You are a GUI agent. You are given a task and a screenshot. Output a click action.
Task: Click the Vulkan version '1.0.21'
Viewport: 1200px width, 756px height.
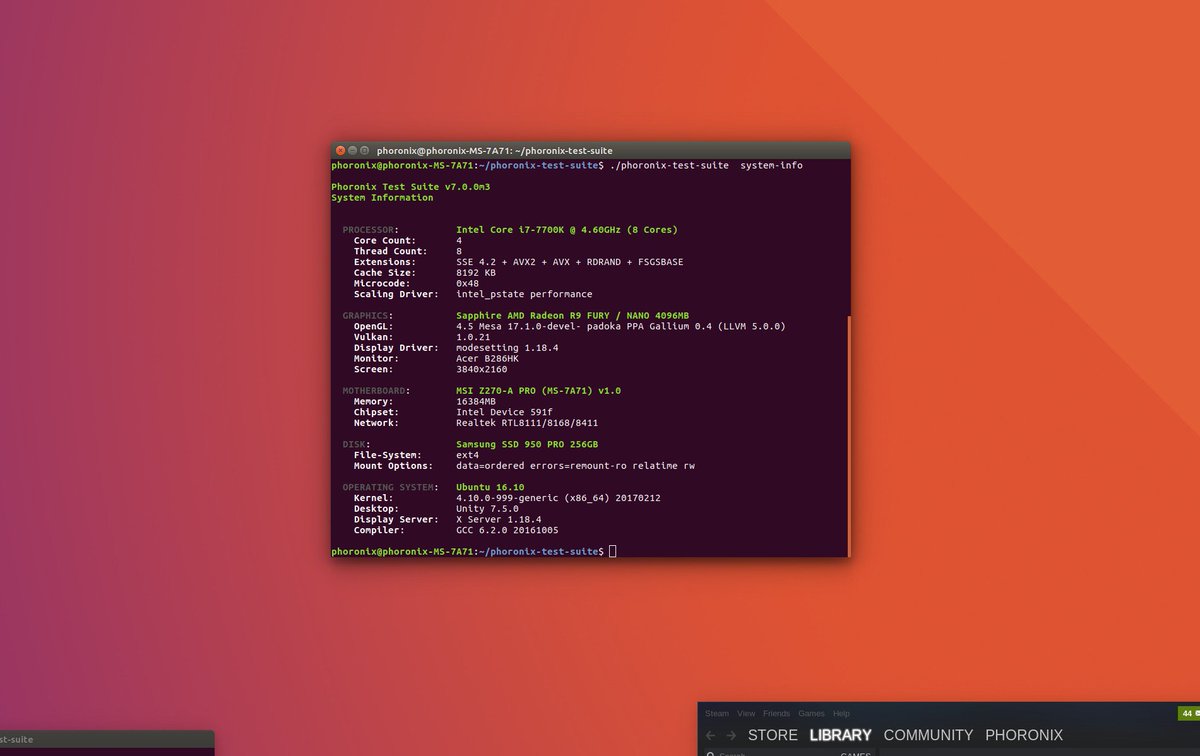(x=473, y=337)
